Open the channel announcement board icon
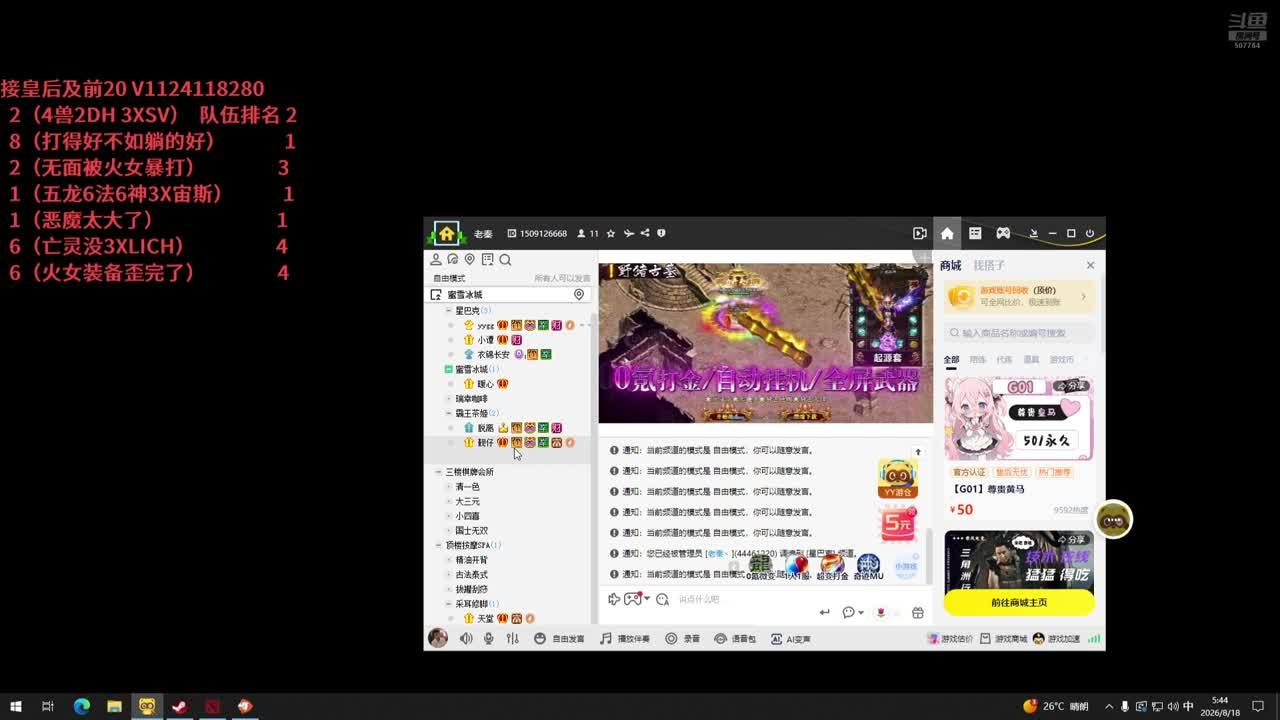 pos(488,260)
